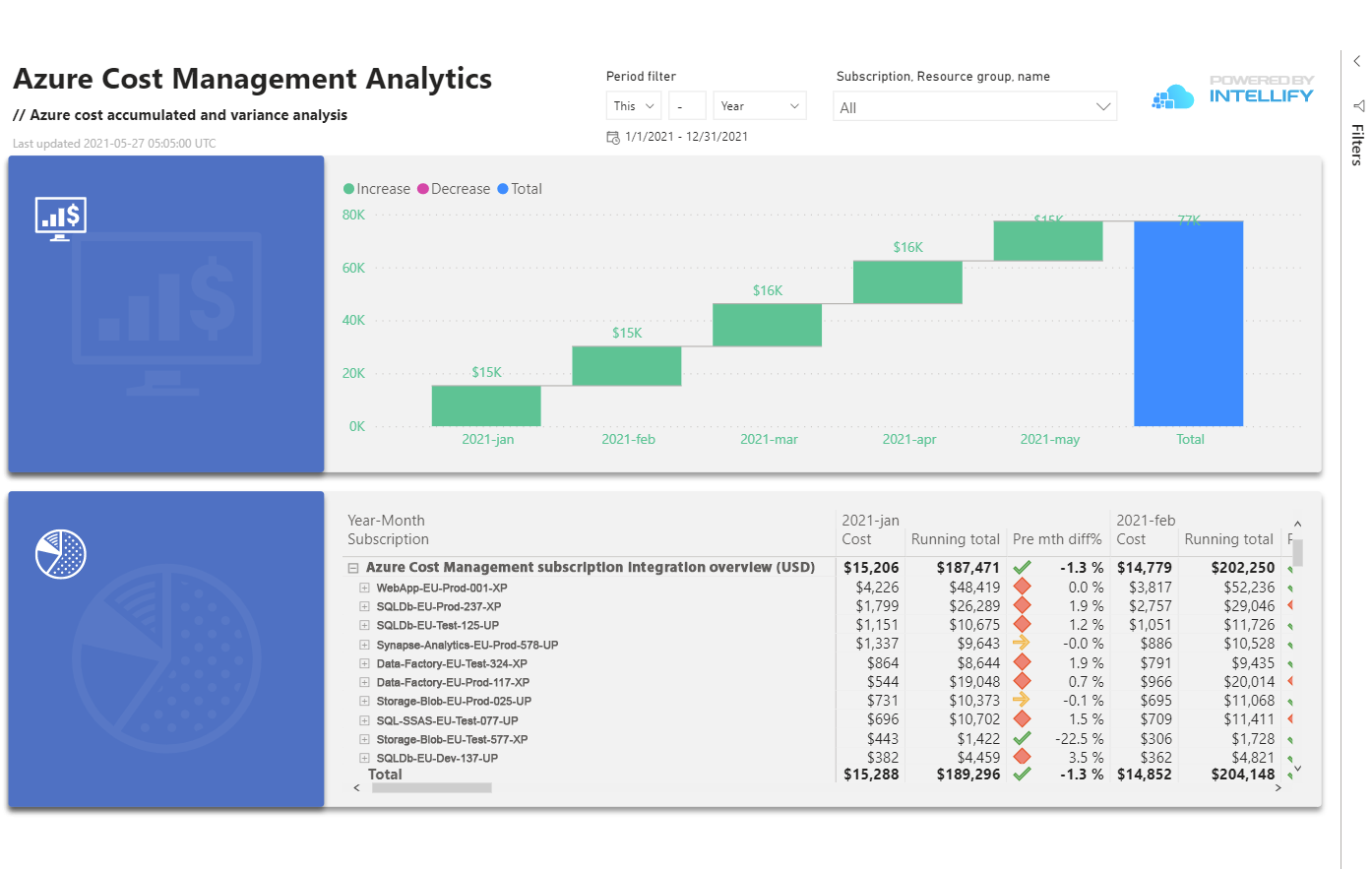Click the Total legend item
The height and width of the screenshot is (869, 1372).
tap(520, 189)
